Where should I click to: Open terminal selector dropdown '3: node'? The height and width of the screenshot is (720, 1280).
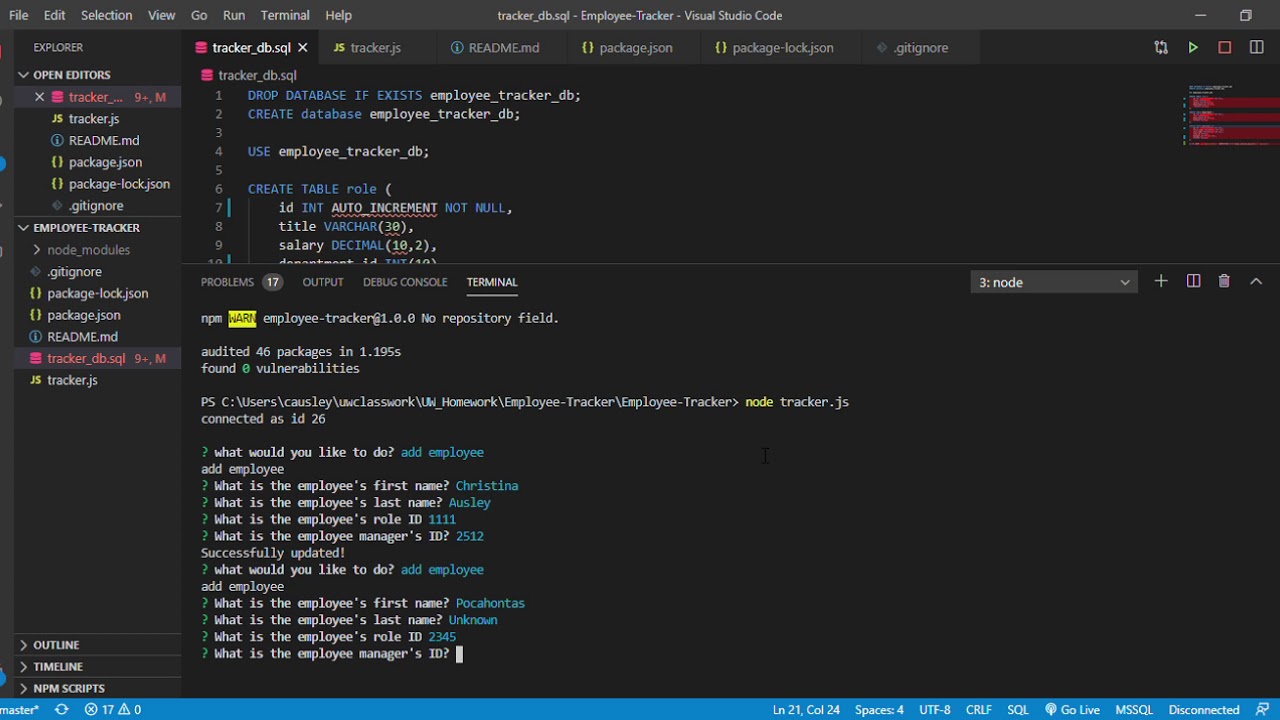pos(1054,282)
